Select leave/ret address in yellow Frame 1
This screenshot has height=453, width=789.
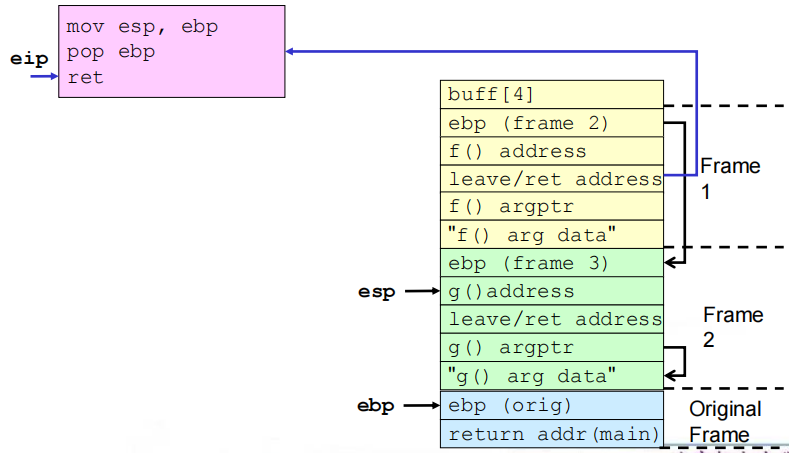551,179
